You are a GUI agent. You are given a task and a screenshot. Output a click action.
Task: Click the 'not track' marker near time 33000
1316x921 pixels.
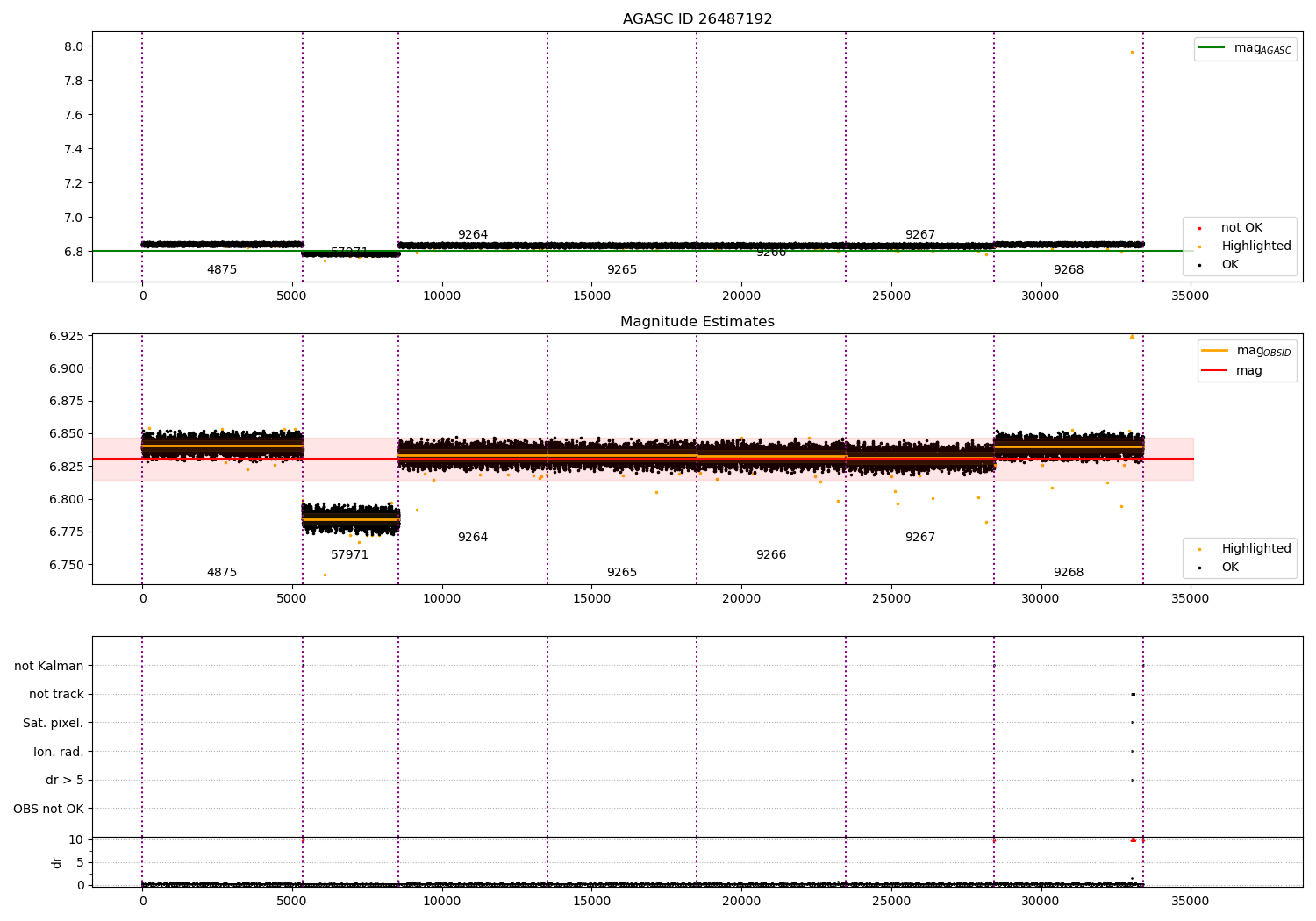pyautogui.click(x=1133, y=695)
